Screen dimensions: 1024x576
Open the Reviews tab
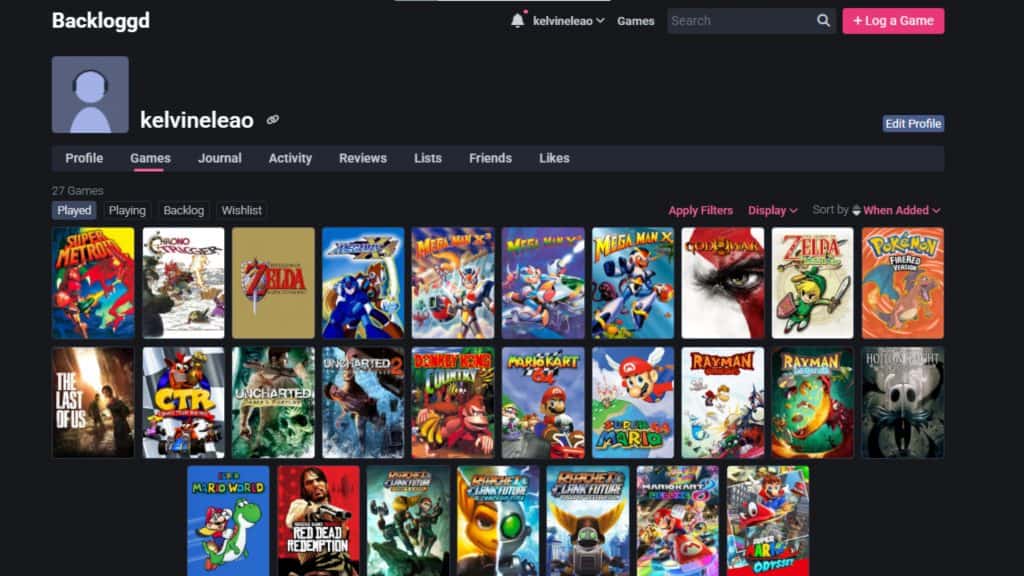[362, 158]
